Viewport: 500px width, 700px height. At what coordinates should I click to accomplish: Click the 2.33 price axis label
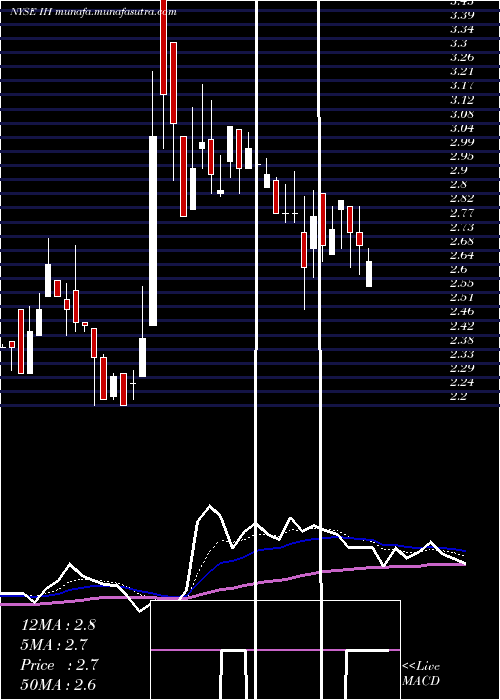pyautogui.click(x=462, y=354)
